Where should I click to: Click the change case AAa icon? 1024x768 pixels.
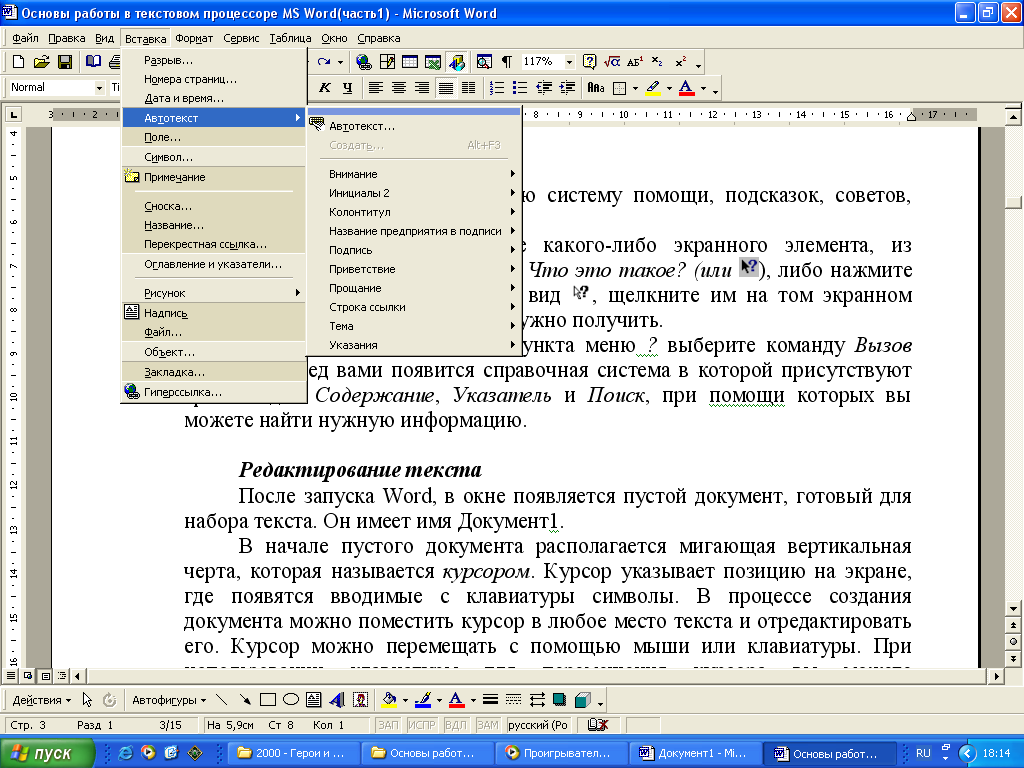tap(596, 88)
